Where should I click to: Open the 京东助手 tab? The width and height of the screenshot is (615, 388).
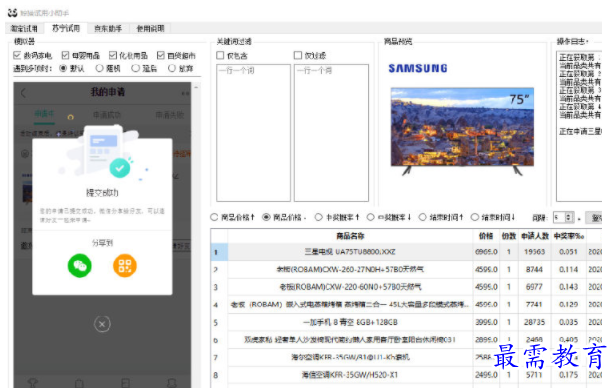pyautogui.click(x=108, y=28)
